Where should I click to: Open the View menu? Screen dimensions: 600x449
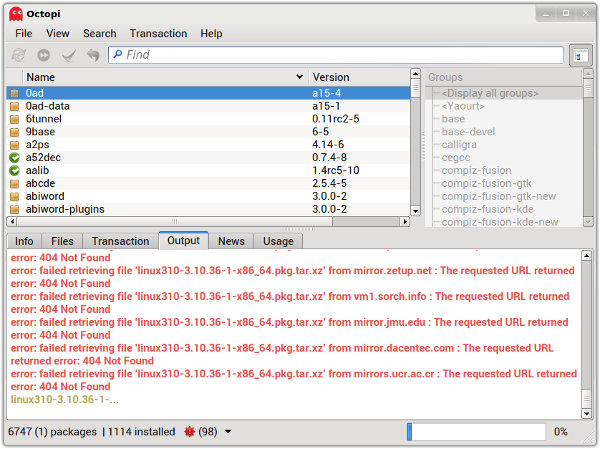(x=58, y=34)
